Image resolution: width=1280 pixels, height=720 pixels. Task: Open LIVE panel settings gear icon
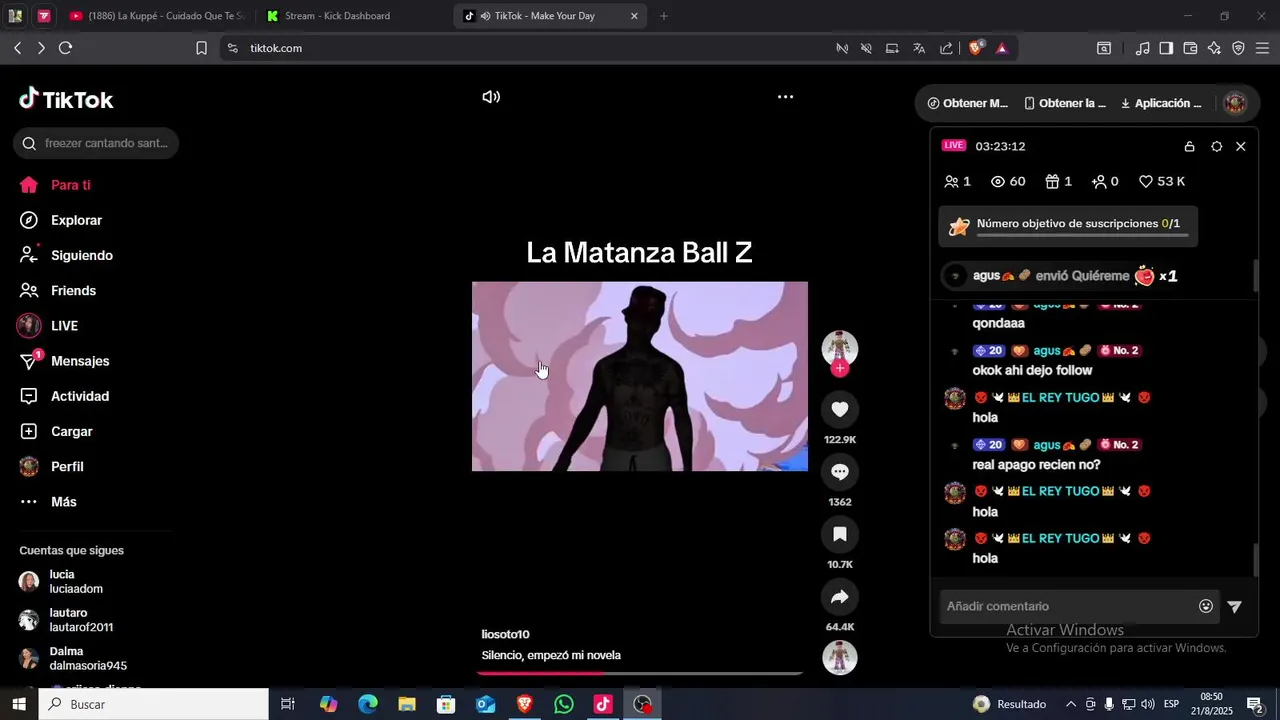(x=1216, y=146)
